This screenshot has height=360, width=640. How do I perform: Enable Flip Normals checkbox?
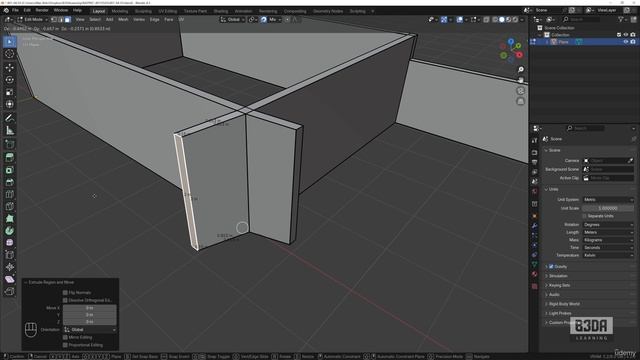click(x=65, y=293)
